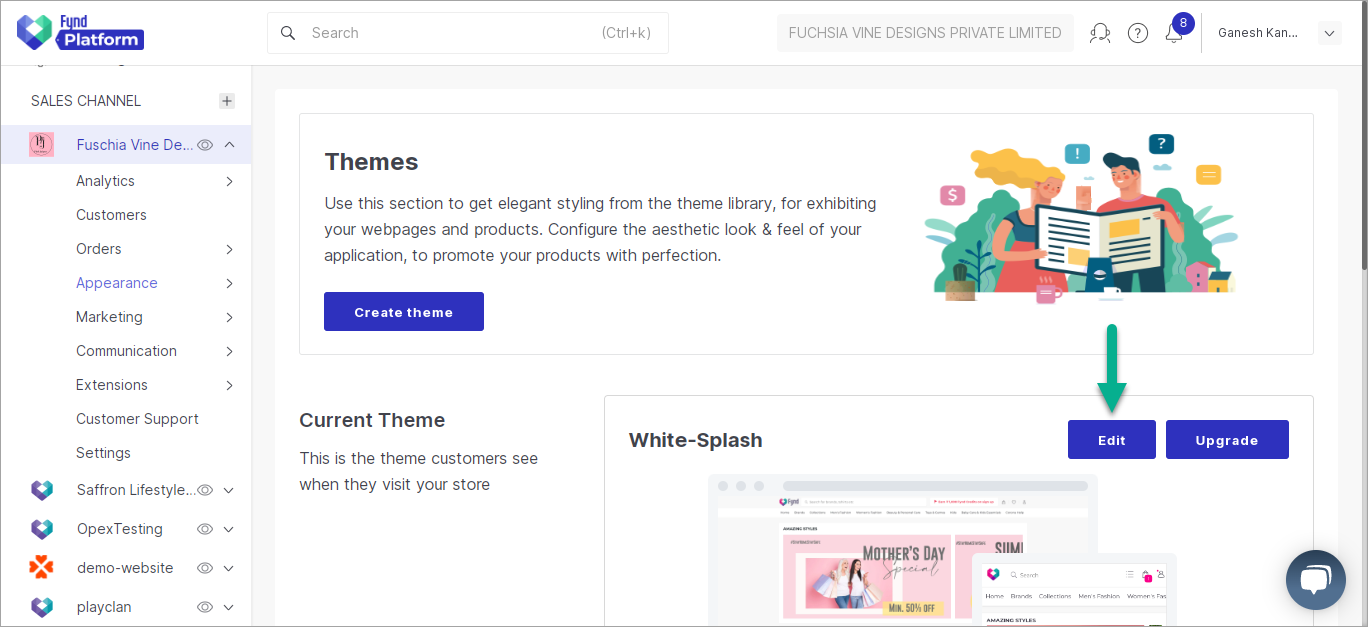This screenshot has height=627, width=1368.
Task: Open Orders in the sidebar
Action: coord(99,249)
